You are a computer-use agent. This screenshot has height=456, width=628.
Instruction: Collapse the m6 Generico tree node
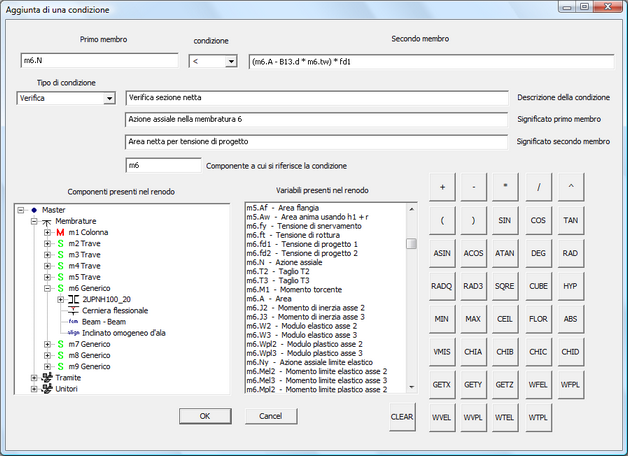pos(48,288)
